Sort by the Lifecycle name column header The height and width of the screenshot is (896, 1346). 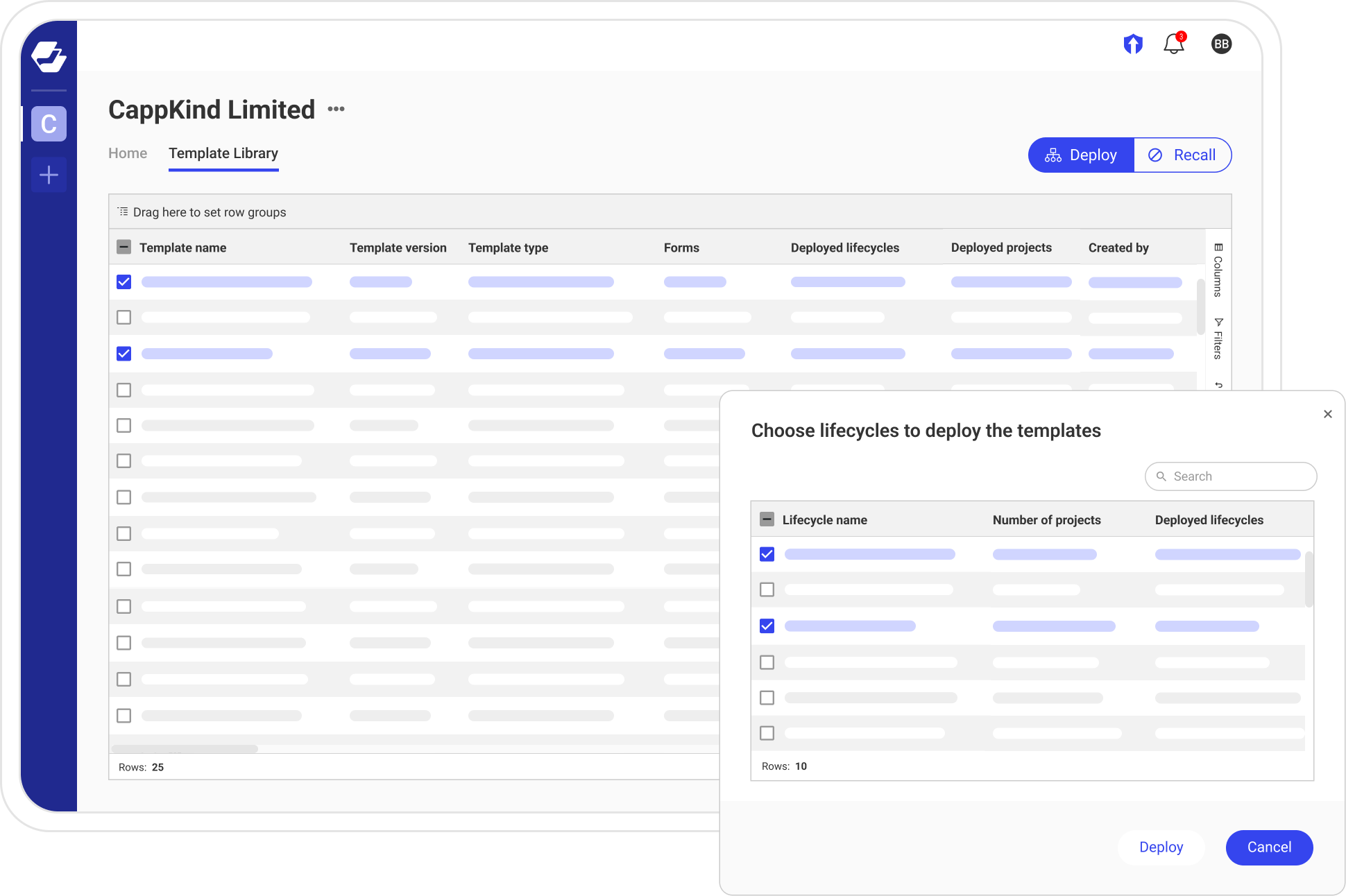point(824,519)
